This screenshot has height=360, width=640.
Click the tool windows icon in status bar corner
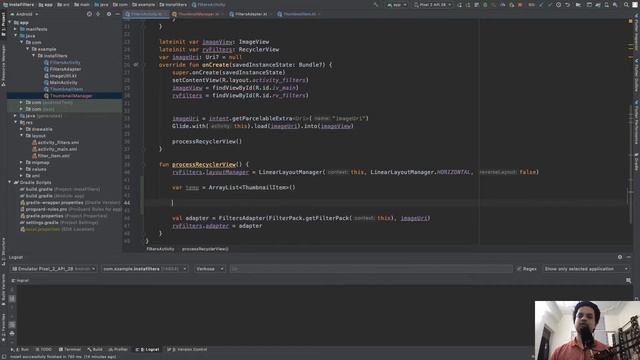point(3,357)
